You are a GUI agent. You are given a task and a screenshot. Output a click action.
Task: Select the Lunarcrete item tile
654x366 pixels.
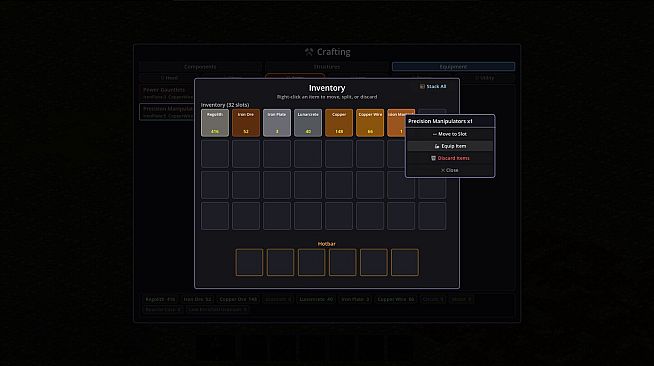308,123
